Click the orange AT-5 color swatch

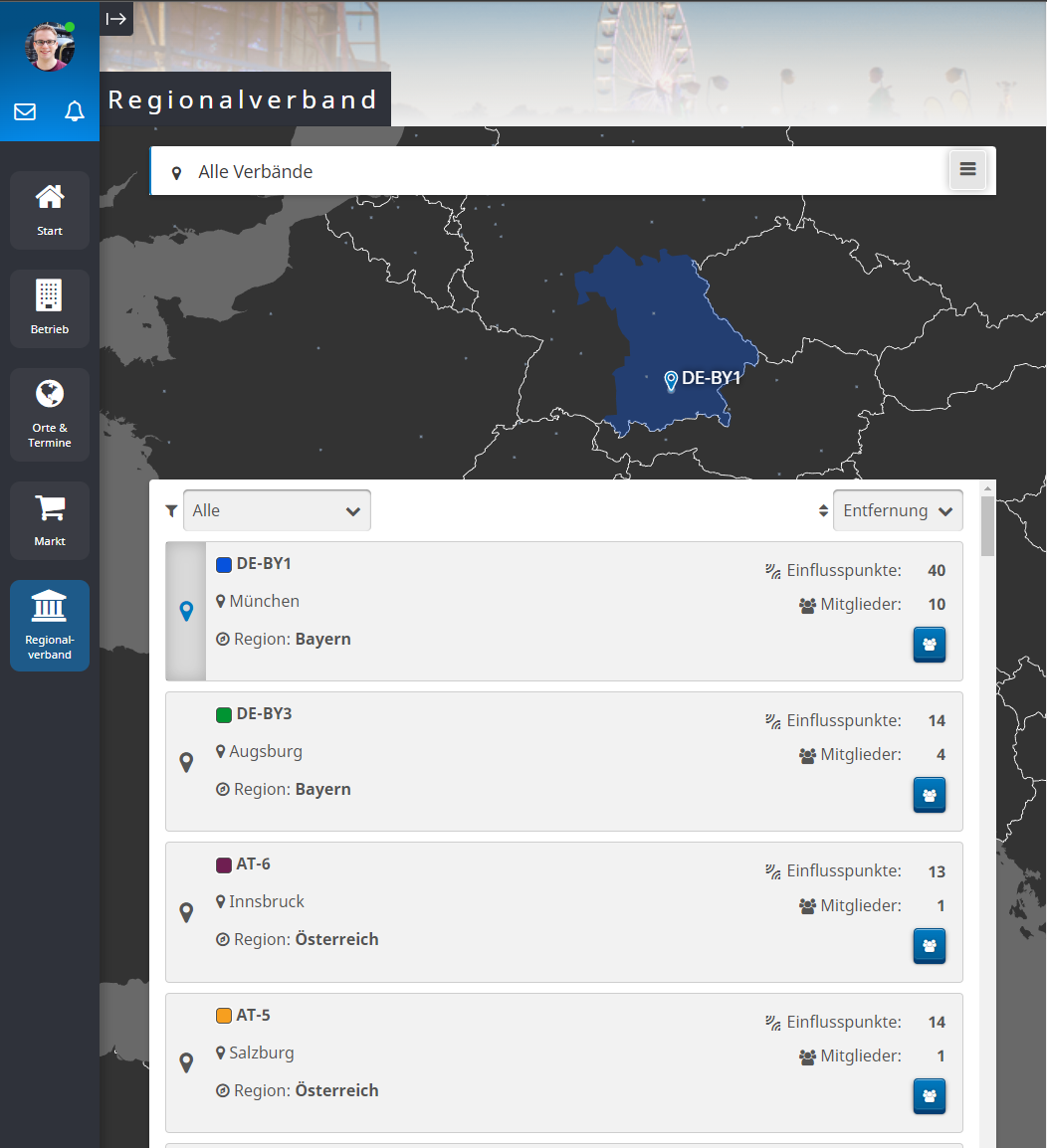point(224,1016)
